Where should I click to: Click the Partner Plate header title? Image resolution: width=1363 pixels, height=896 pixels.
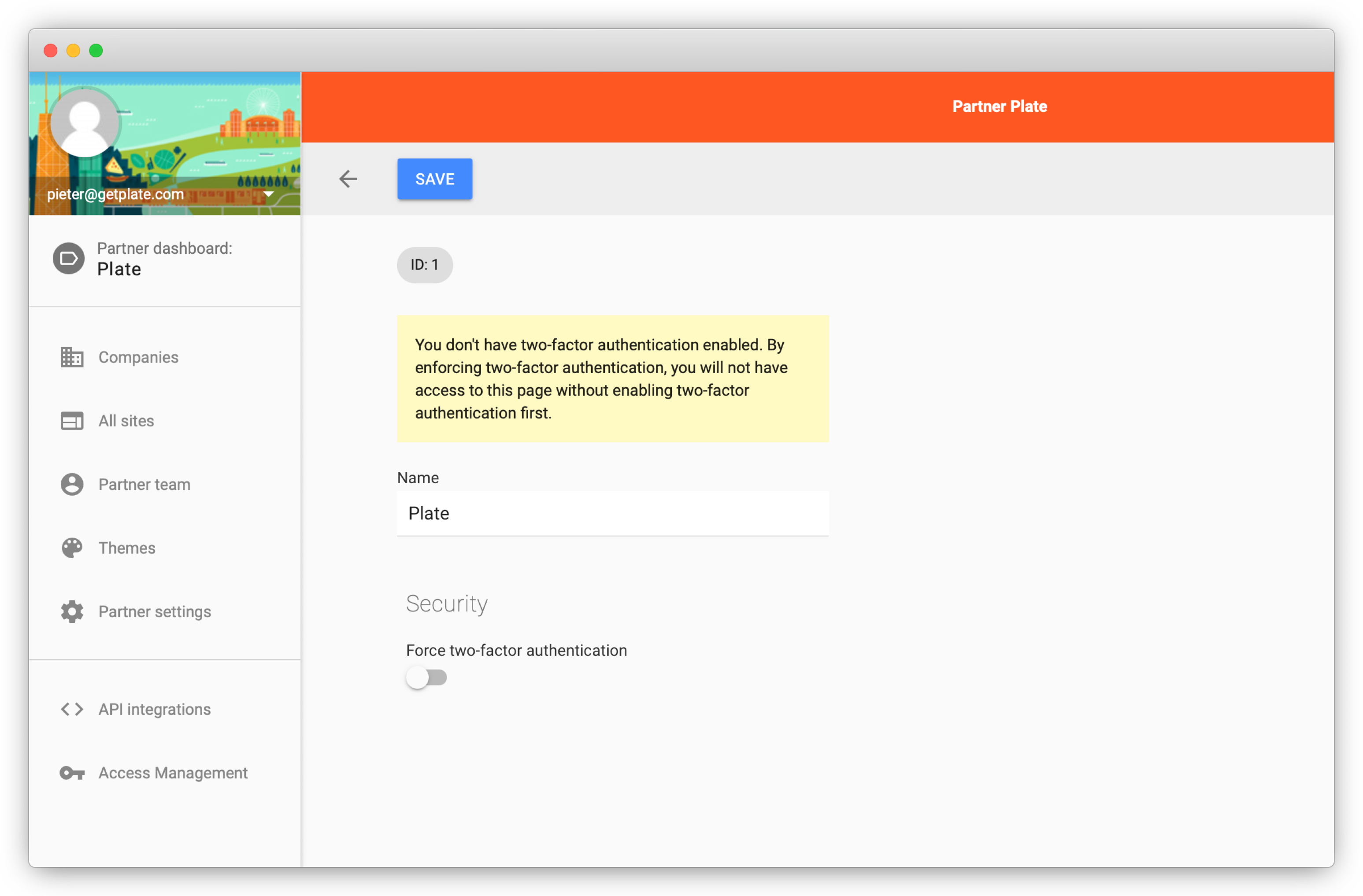tap(999, 107)
